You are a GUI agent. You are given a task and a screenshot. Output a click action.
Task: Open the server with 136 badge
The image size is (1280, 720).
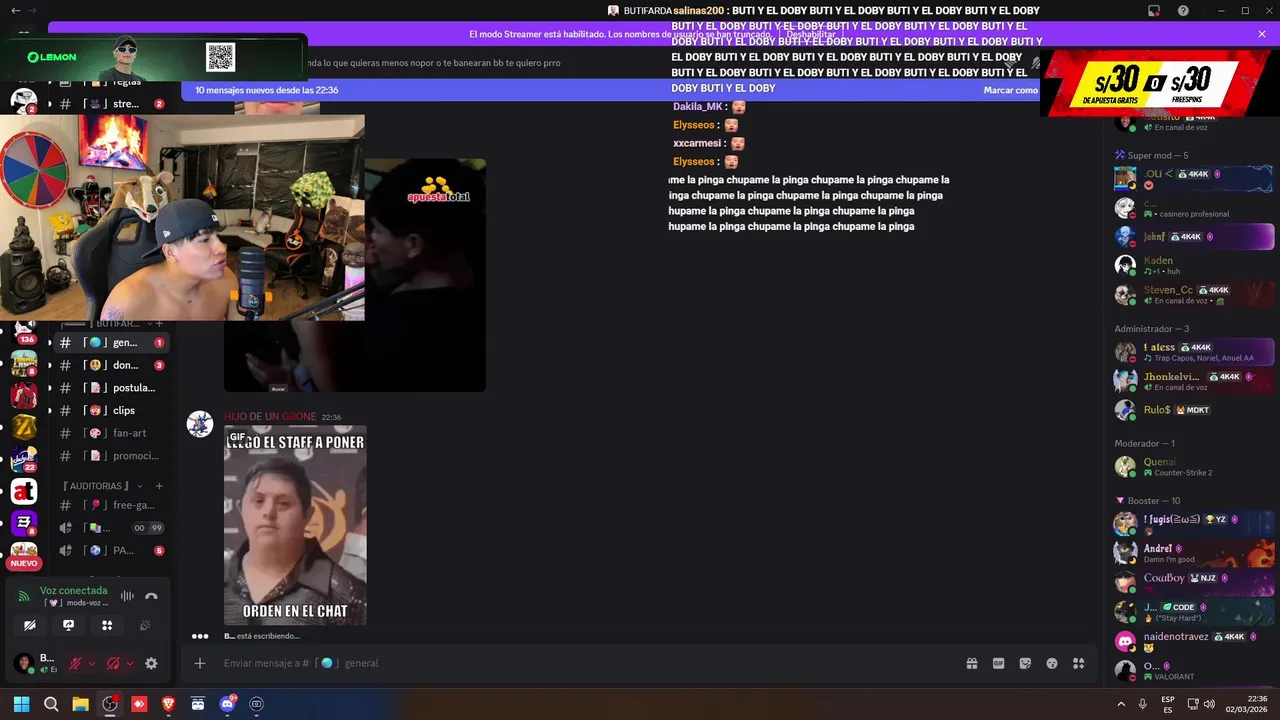pos(24,331)
